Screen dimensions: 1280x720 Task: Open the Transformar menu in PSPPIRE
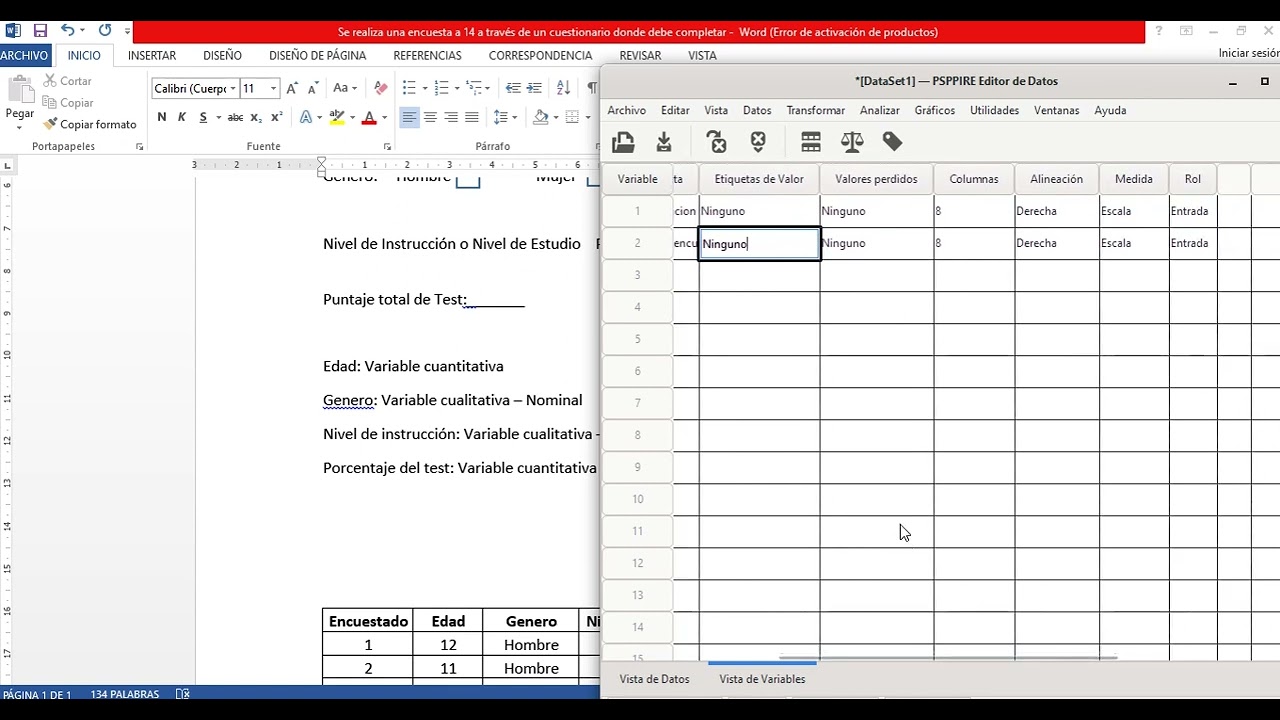point(816,111)
